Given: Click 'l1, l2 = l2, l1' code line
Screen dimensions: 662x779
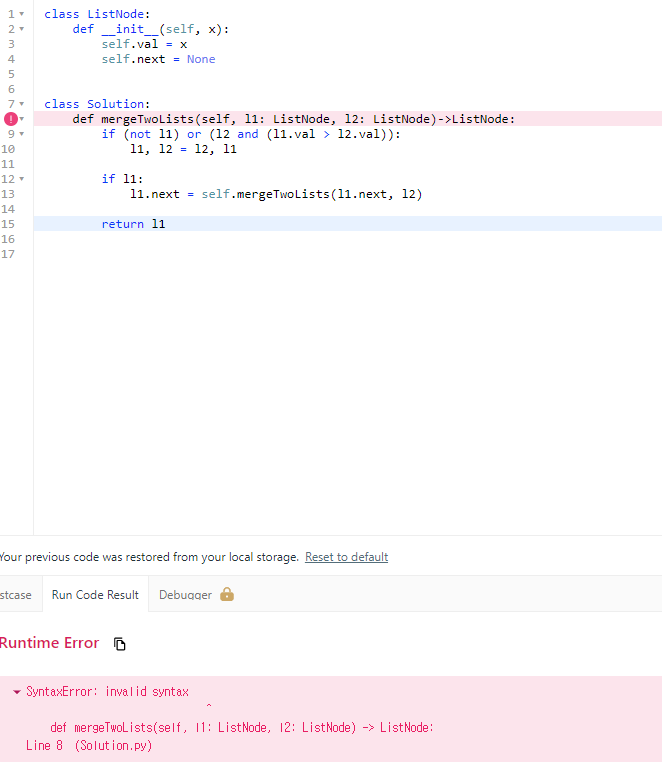Looking at the screenshot, I should (183, 149).
